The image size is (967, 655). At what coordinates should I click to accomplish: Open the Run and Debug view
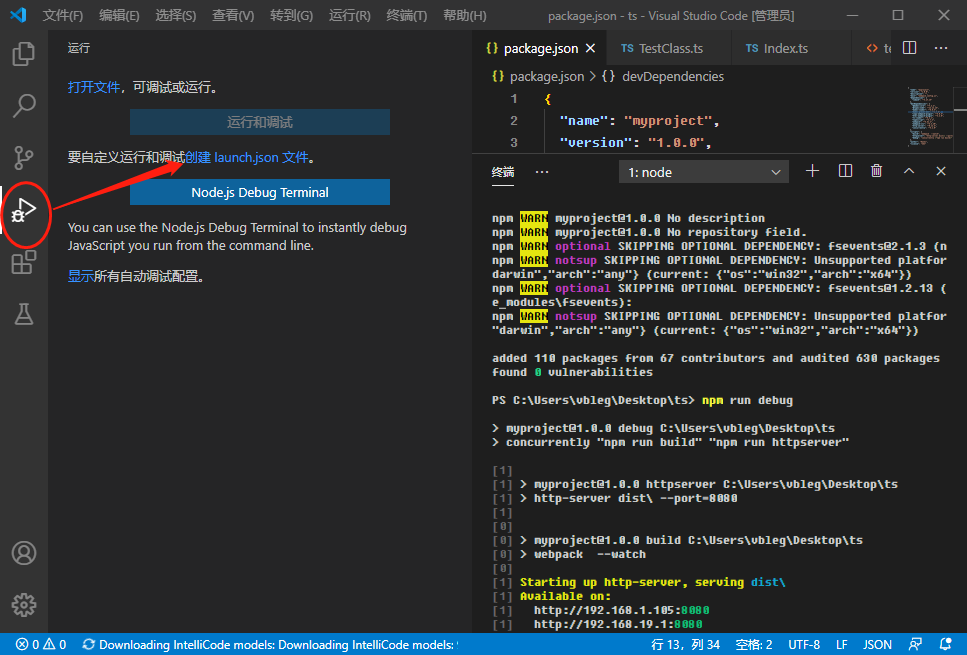(23, 210)
